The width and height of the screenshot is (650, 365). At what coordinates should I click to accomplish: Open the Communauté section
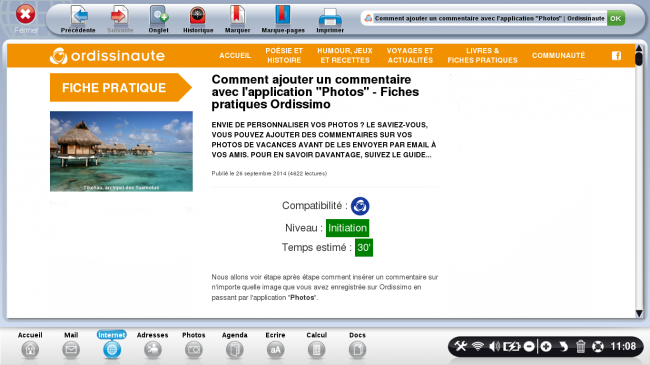558,56
